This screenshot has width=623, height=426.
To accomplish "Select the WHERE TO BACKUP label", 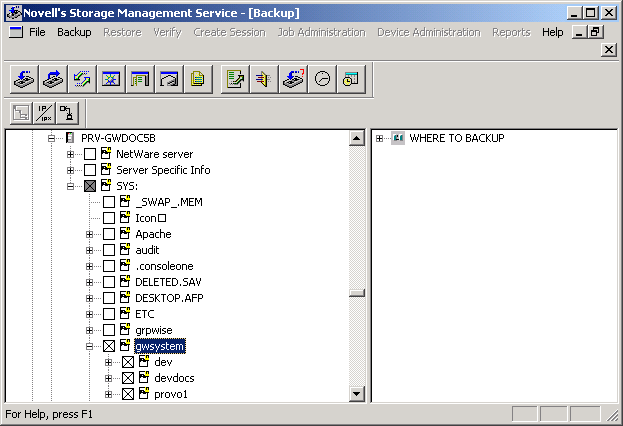I will pyautogui.click(x=457, y=138).
